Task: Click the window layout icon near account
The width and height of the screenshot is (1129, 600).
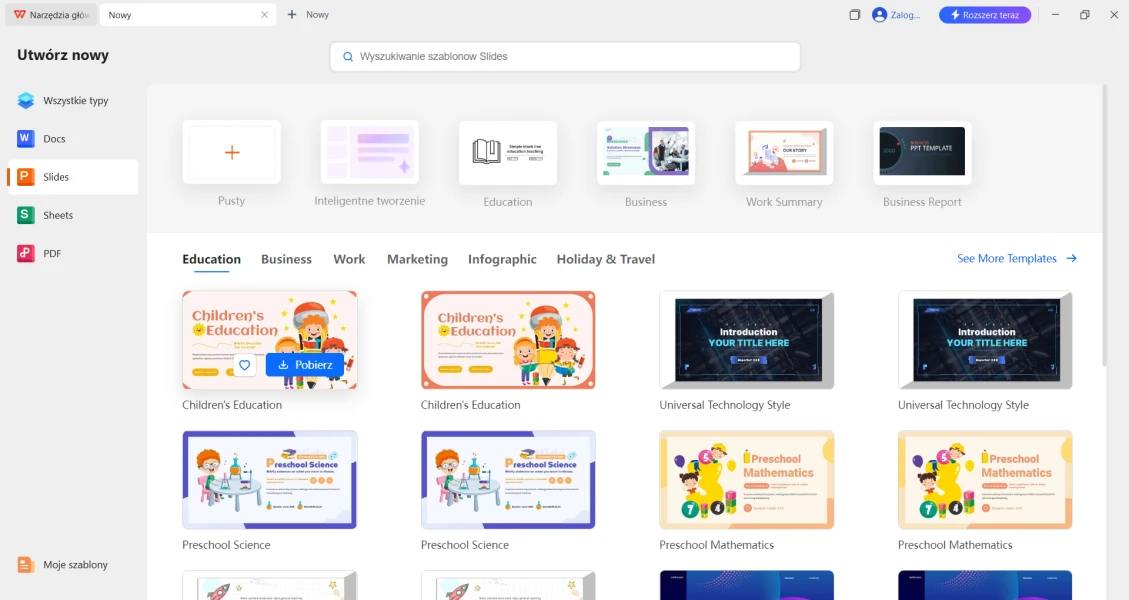Action: pos(854,15)
